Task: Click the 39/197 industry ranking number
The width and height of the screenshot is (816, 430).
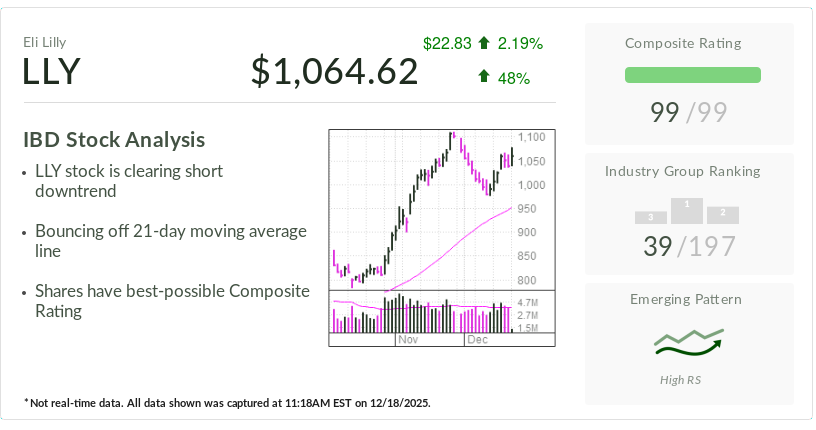Action: [x=688, y=246]
